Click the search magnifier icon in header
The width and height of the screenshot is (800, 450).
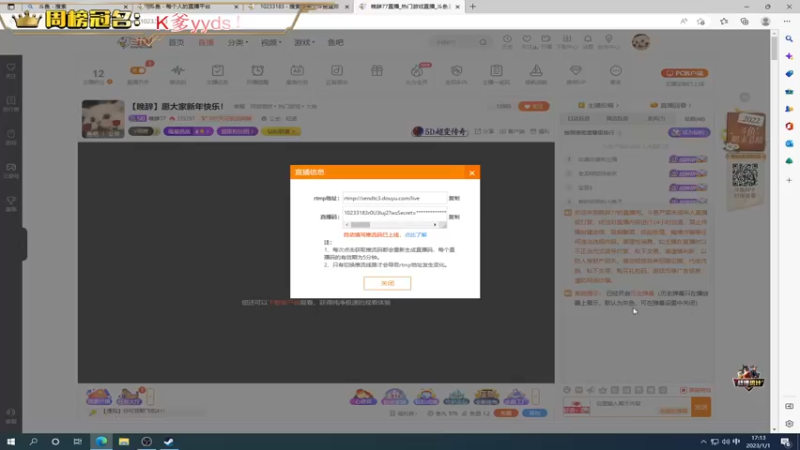tap(483, 42)
